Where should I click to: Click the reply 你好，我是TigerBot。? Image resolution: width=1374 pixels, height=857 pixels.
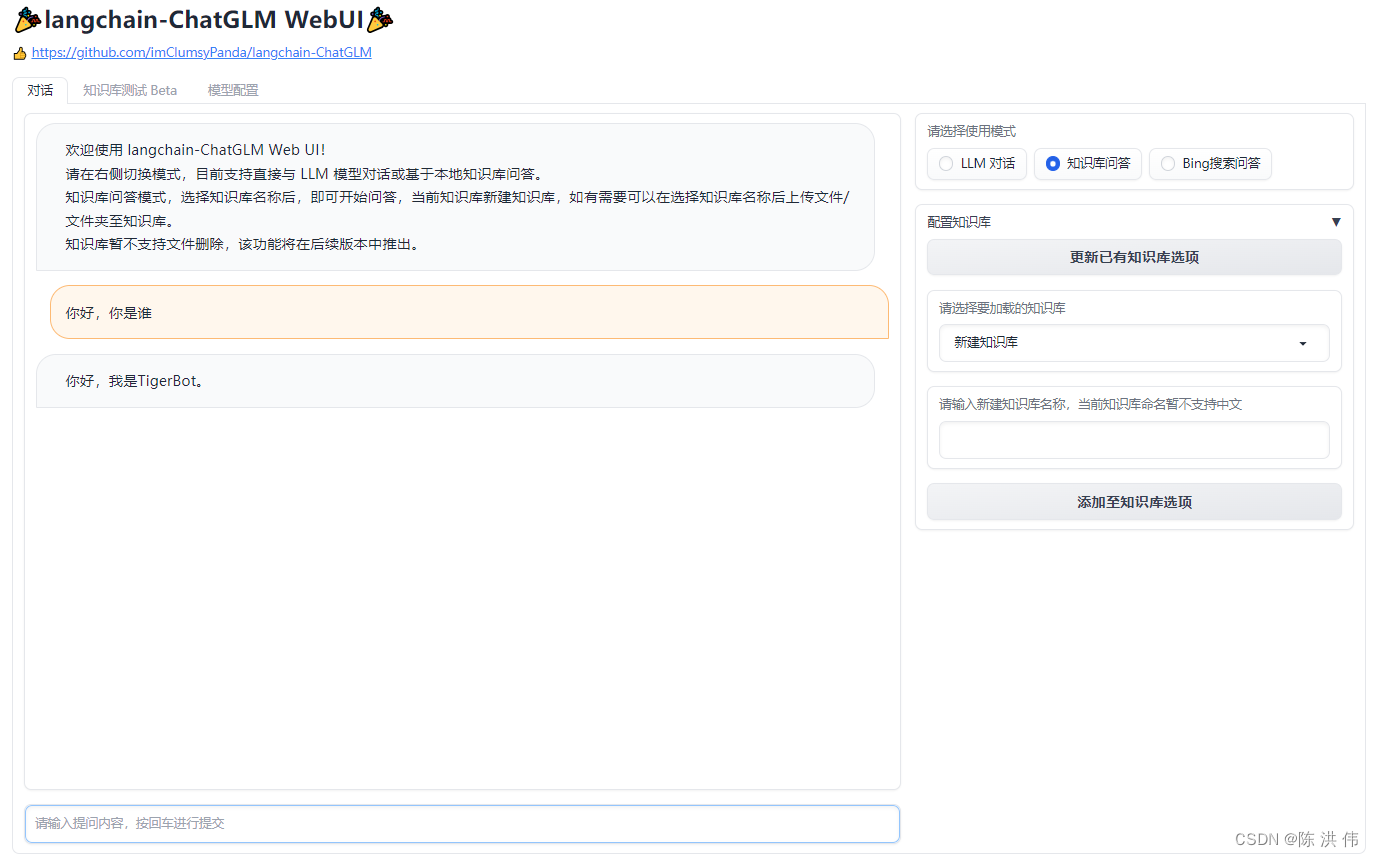click(455, 381)
